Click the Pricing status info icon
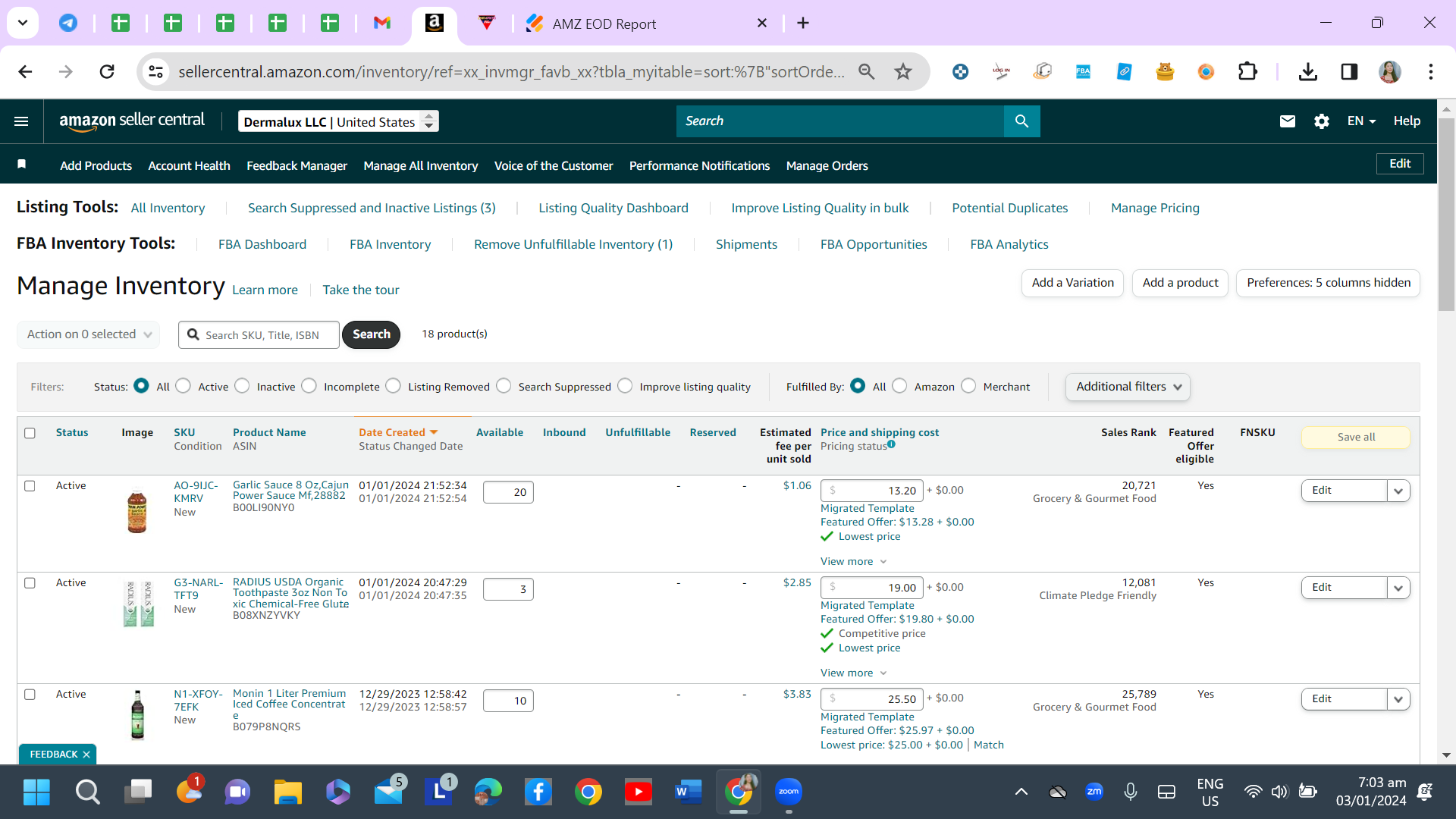 tap(891, 444)
